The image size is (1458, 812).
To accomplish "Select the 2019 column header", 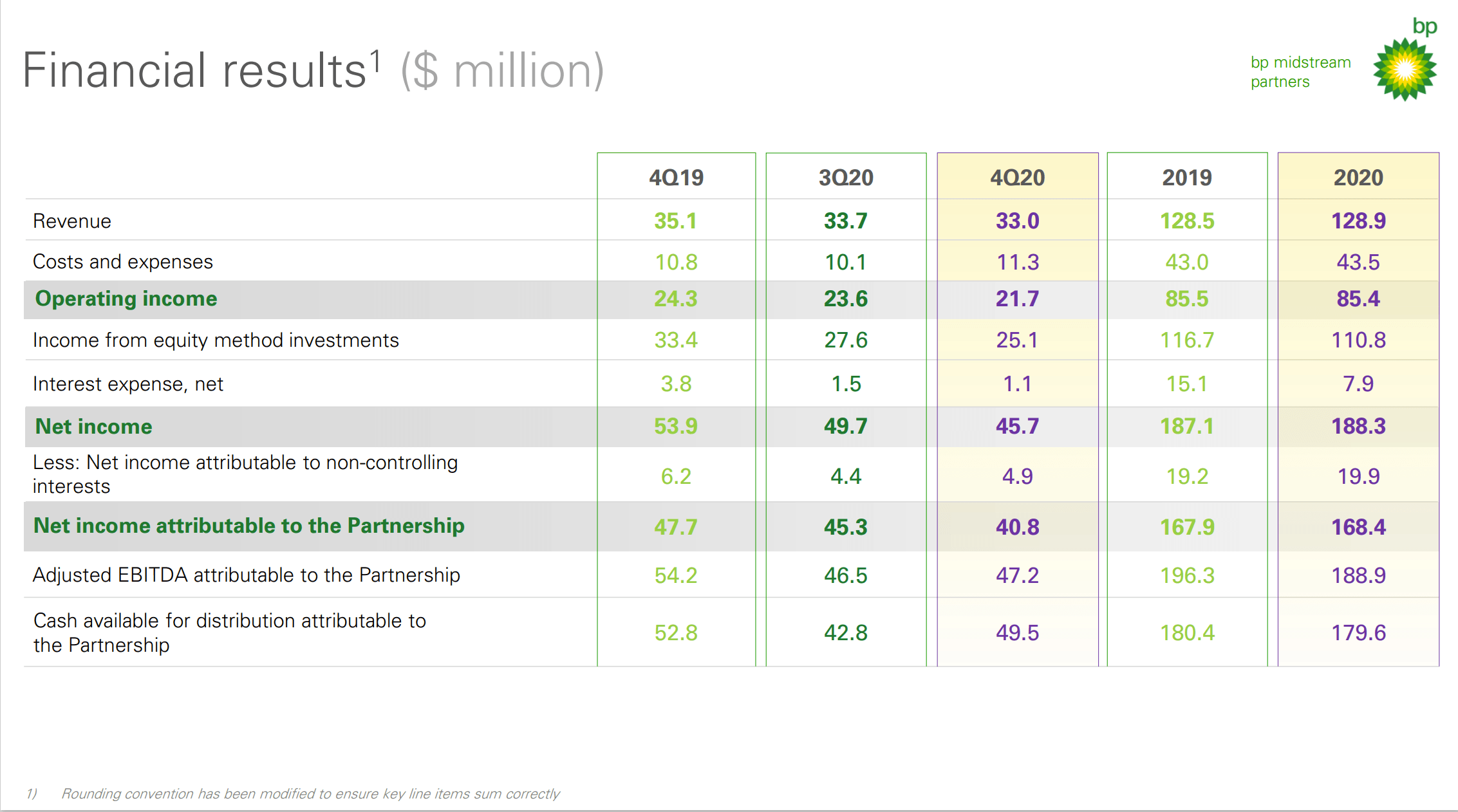I will [1187, 178].
